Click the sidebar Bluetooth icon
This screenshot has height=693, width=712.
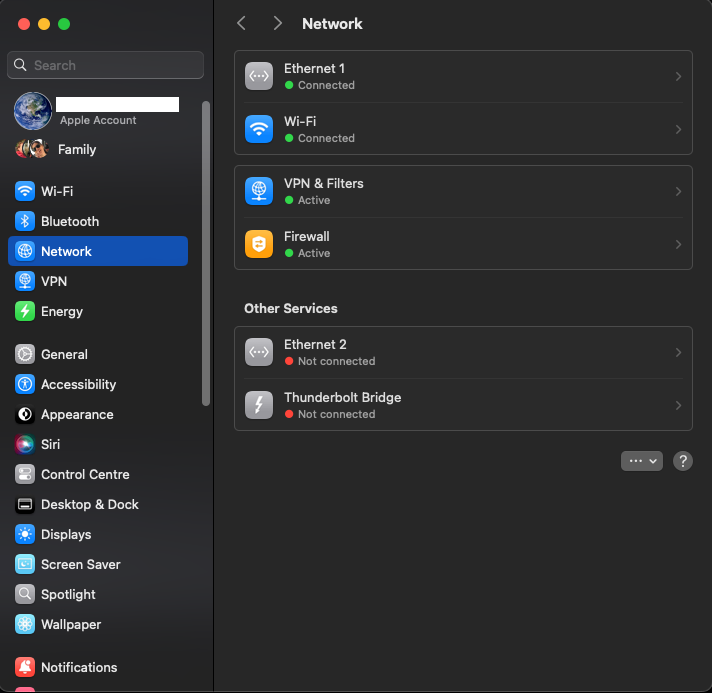tap(25, 221)
